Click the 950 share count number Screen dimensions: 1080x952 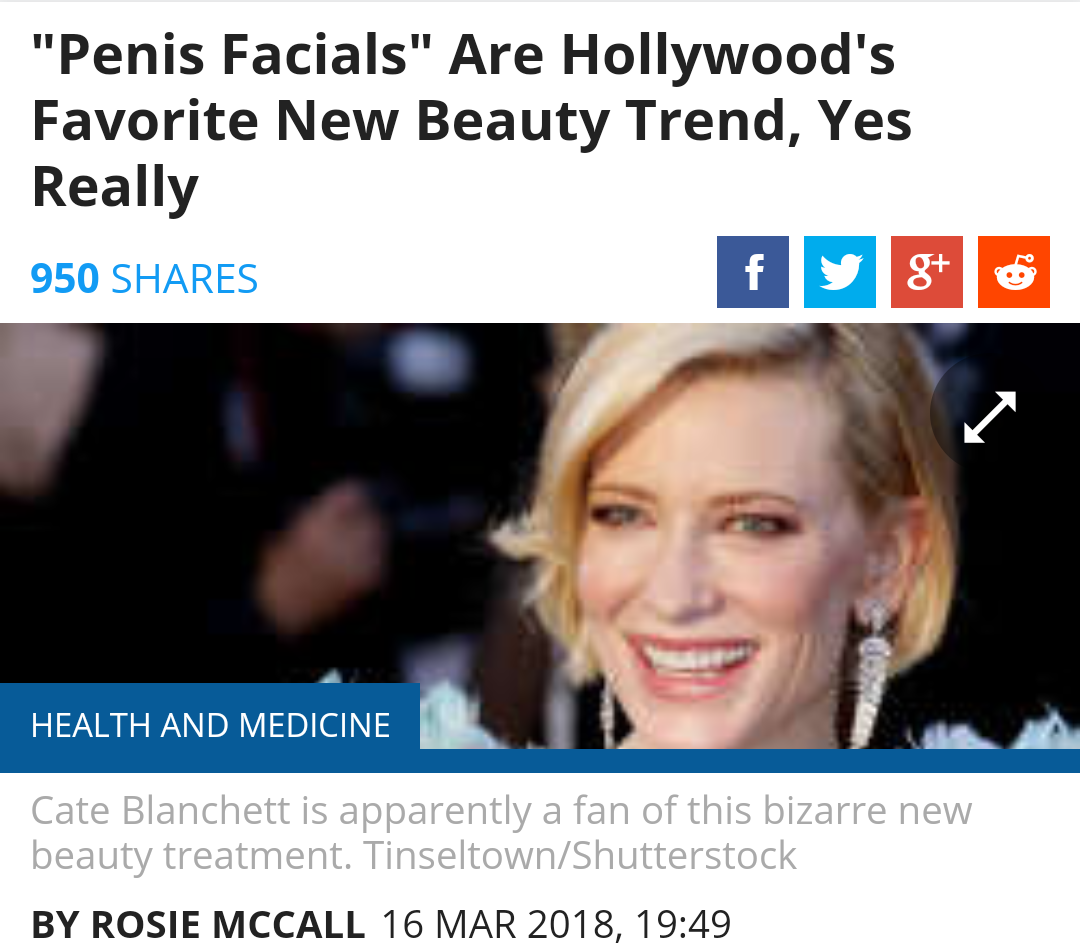tap(65, 279)
